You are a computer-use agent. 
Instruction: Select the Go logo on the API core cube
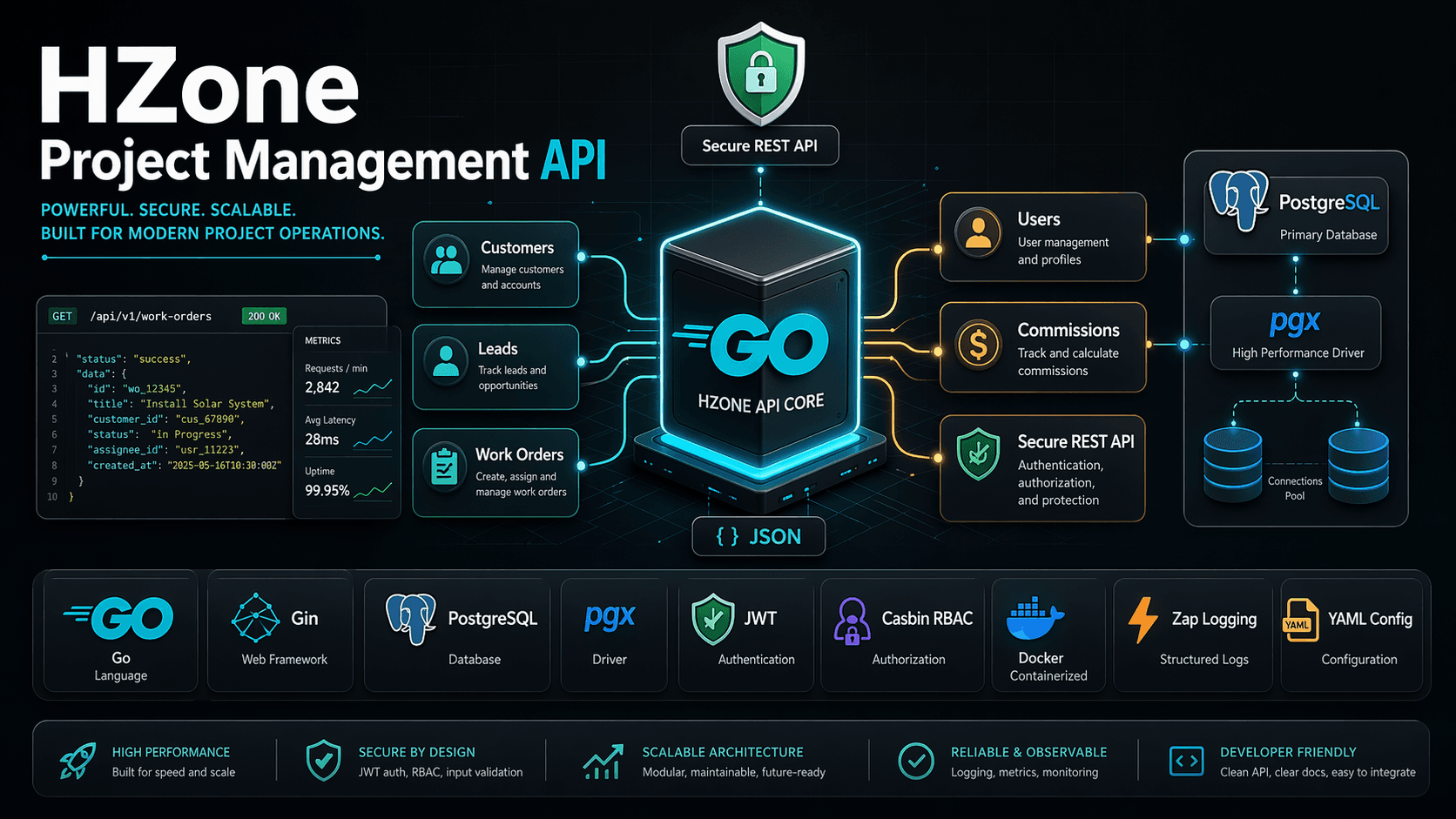(x=760, y=346)
